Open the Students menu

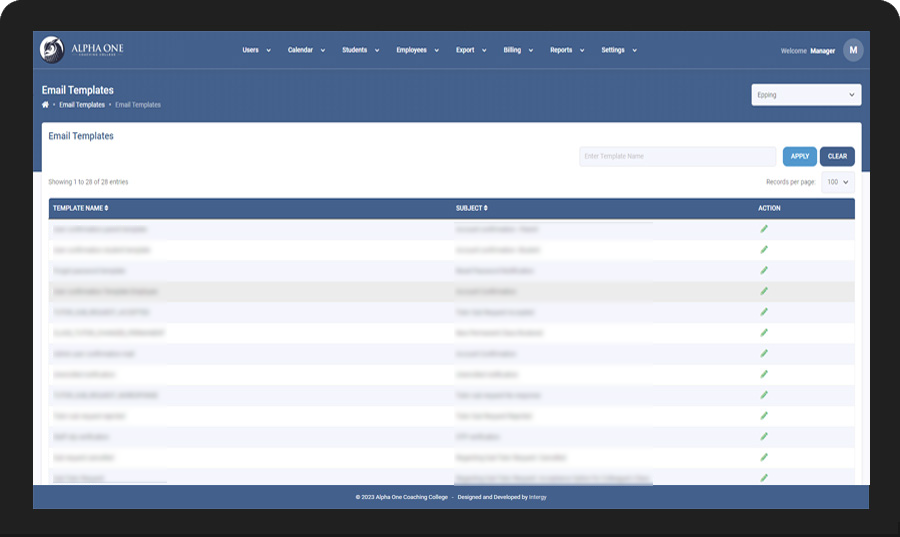tap(360, 50)
